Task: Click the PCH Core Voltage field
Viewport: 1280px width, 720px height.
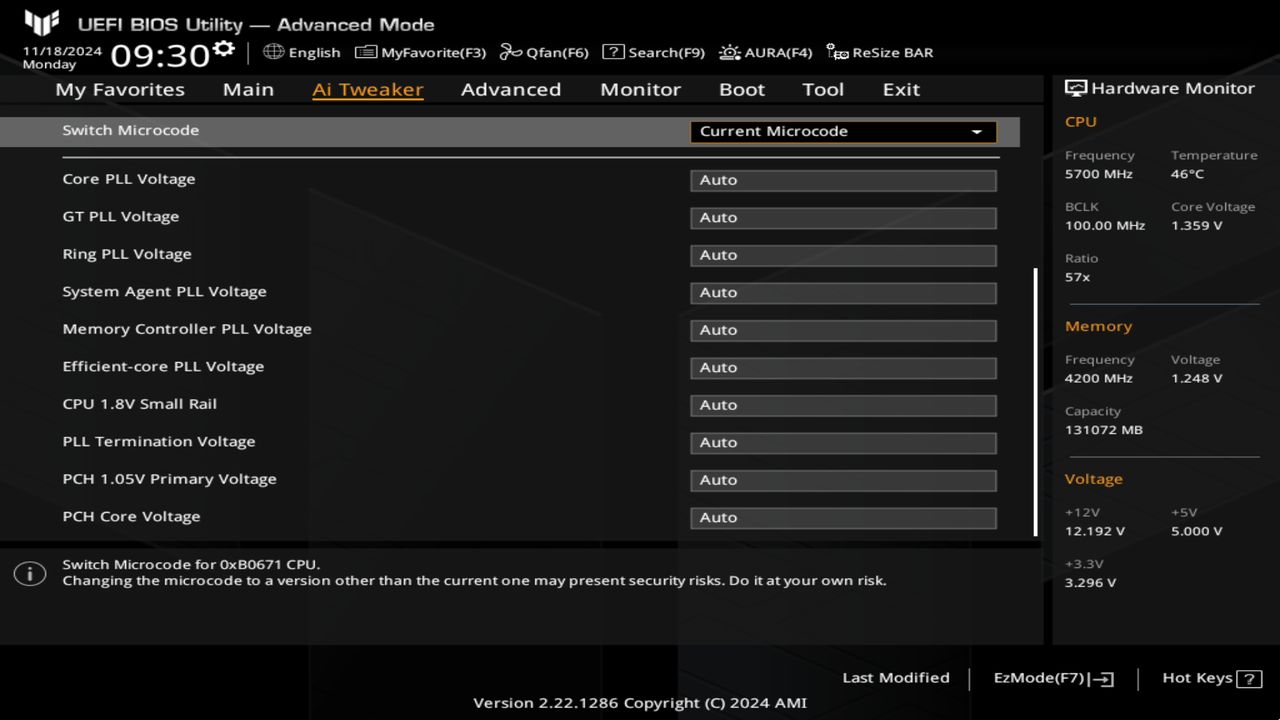Action: click(x=843, y=518)
